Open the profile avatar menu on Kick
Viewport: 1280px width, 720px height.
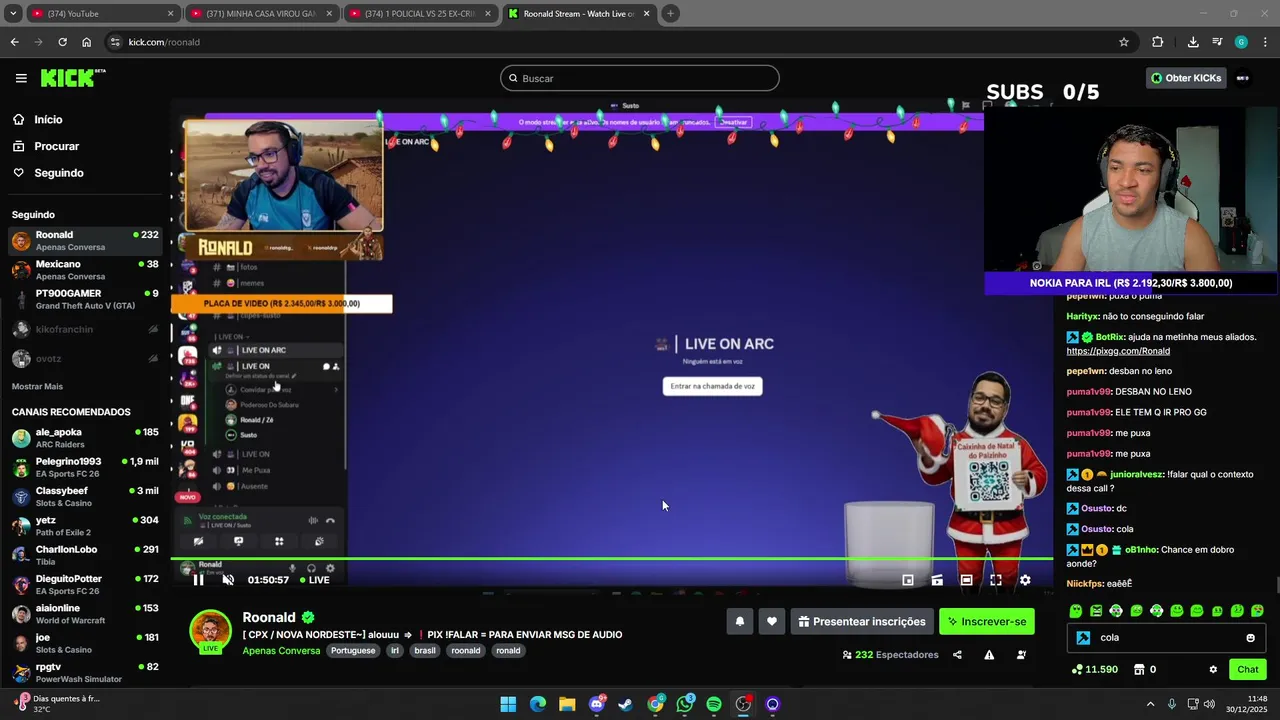click(1243, 78)
